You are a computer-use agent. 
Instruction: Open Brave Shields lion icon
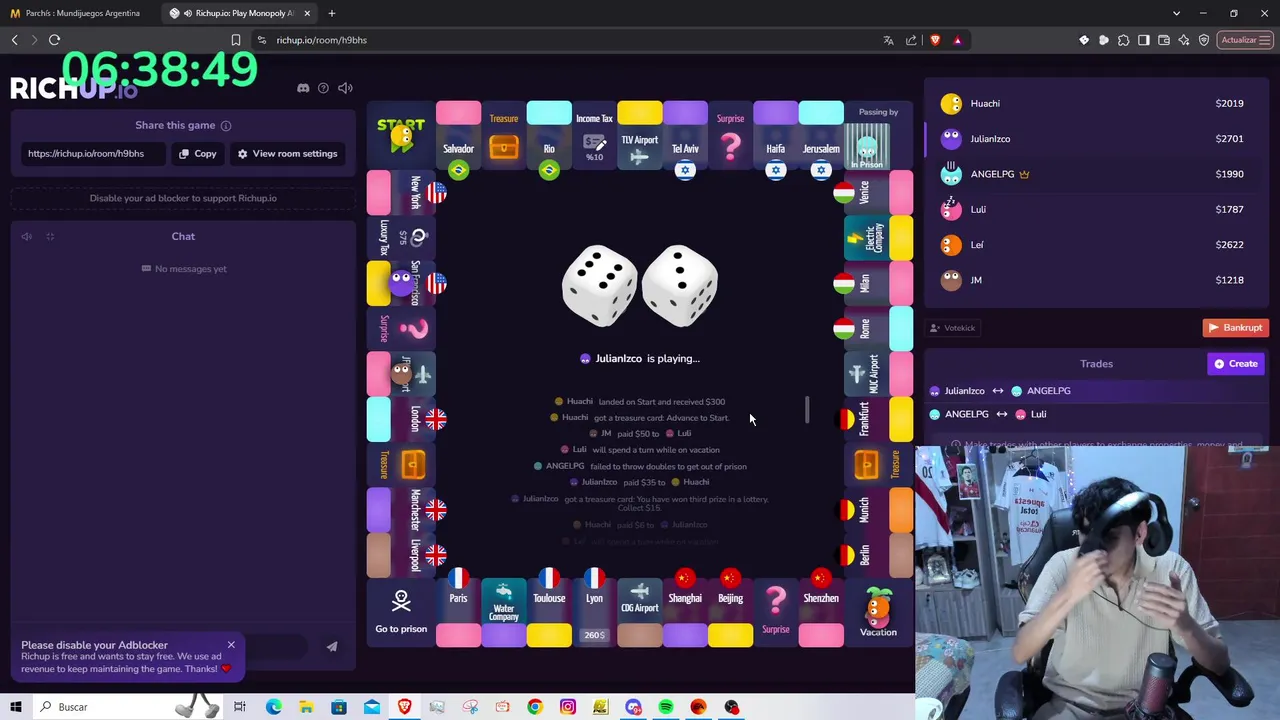click(x=935, y=40)
